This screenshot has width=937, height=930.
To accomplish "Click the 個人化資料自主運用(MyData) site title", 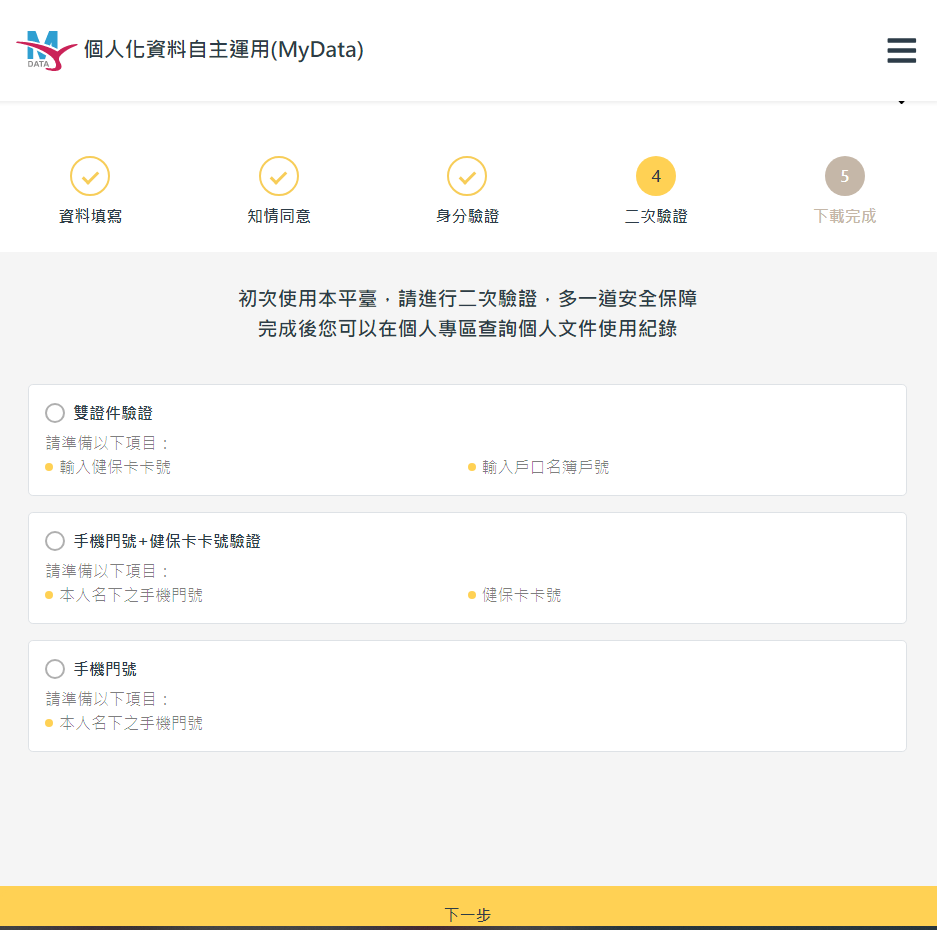I will click(x=224, y=50).
